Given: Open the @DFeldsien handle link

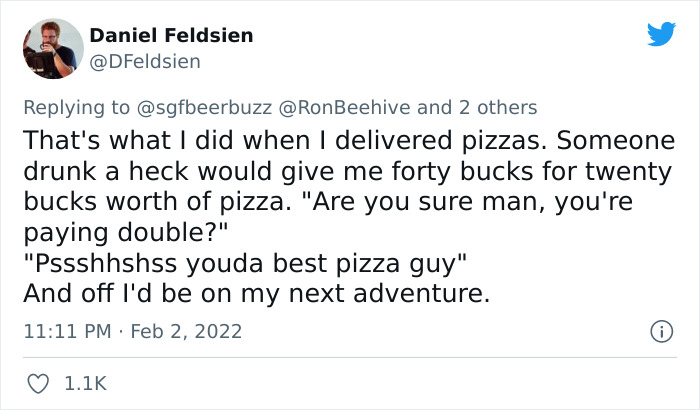Looking at the screenshot, I should point(145,62).
